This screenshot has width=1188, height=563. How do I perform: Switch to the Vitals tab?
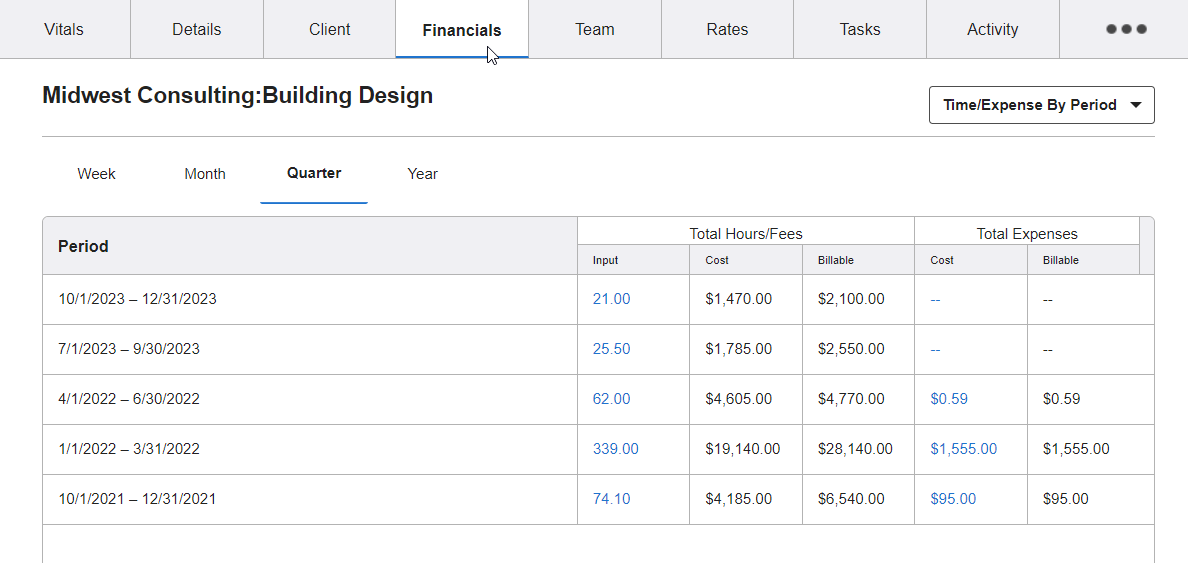[64, 29]
